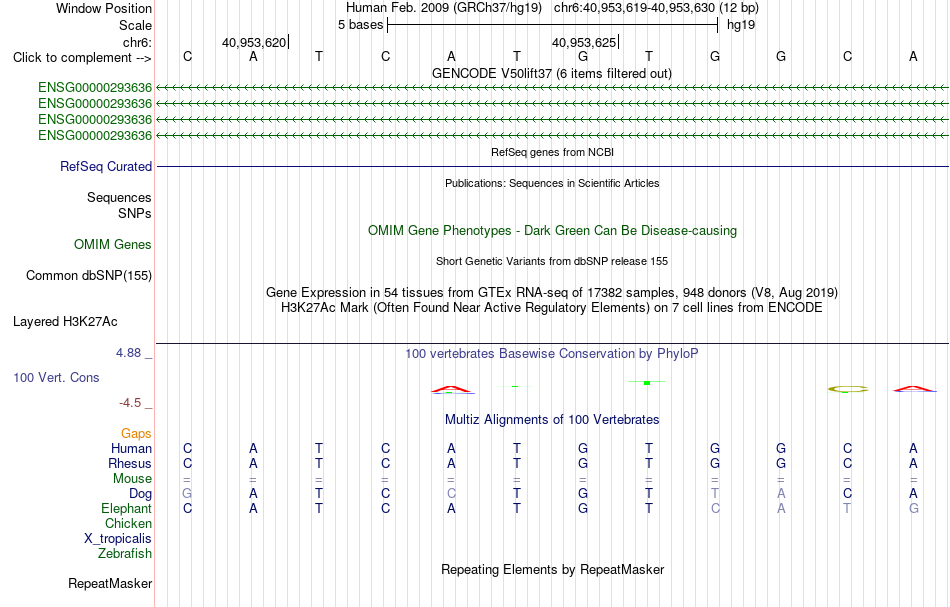Screen dimensions: 950x607
Task: Click the 'Click to complement -->' label
Action: (x=82, y=58)
